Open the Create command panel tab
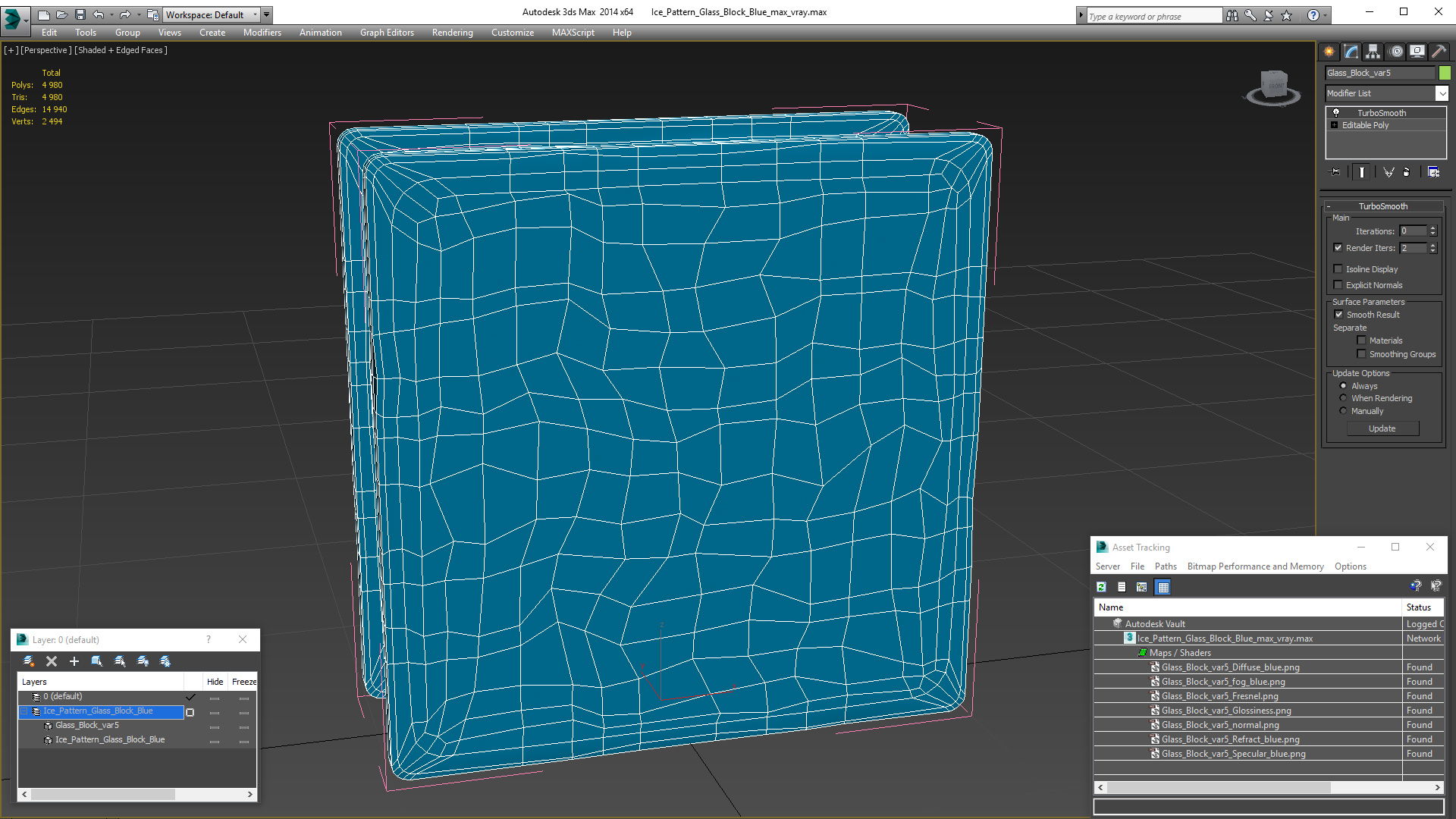Image resolution: width=1456 pixels, height=819 pixels. (1329, 52)
